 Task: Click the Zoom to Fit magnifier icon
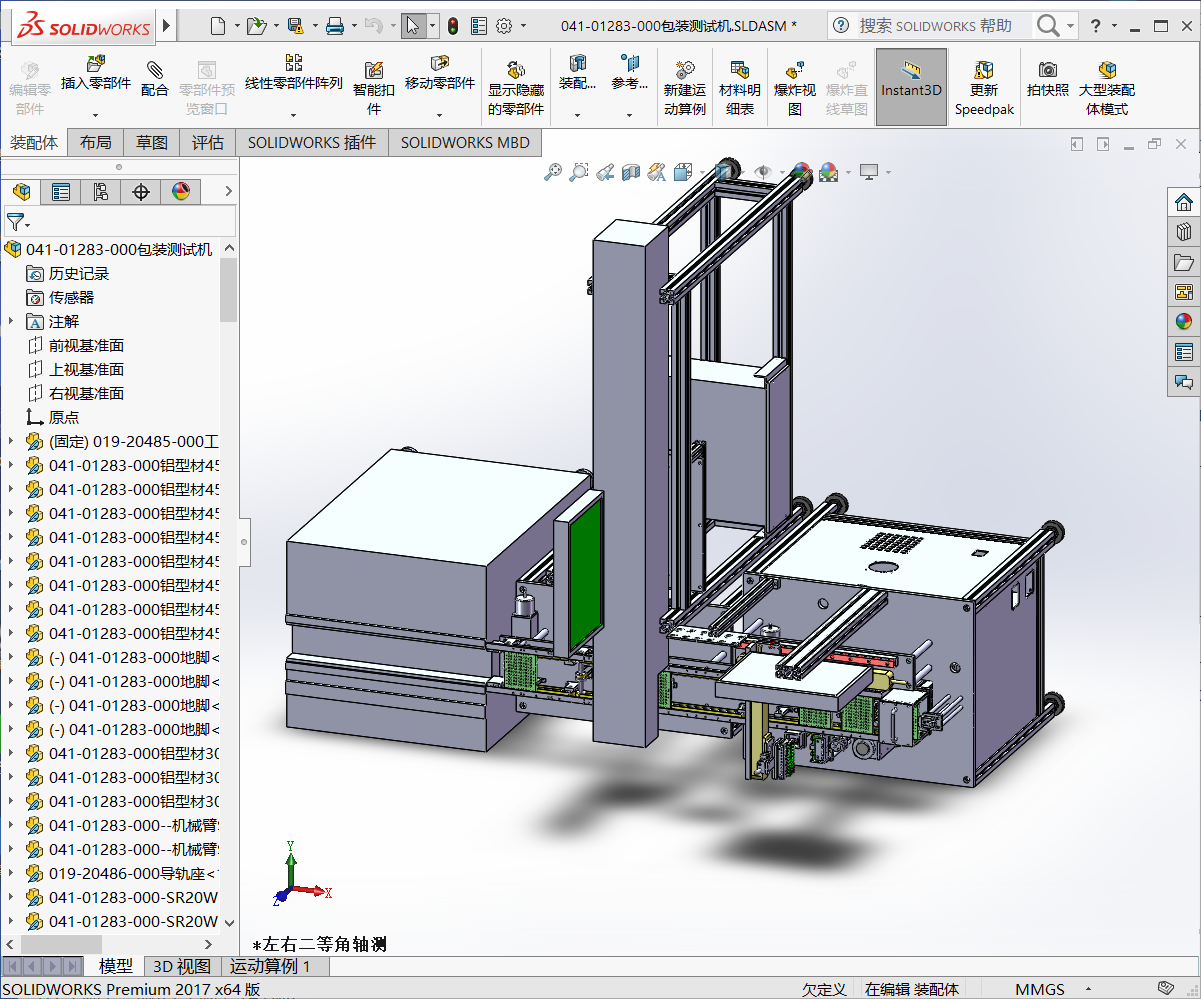553,173
